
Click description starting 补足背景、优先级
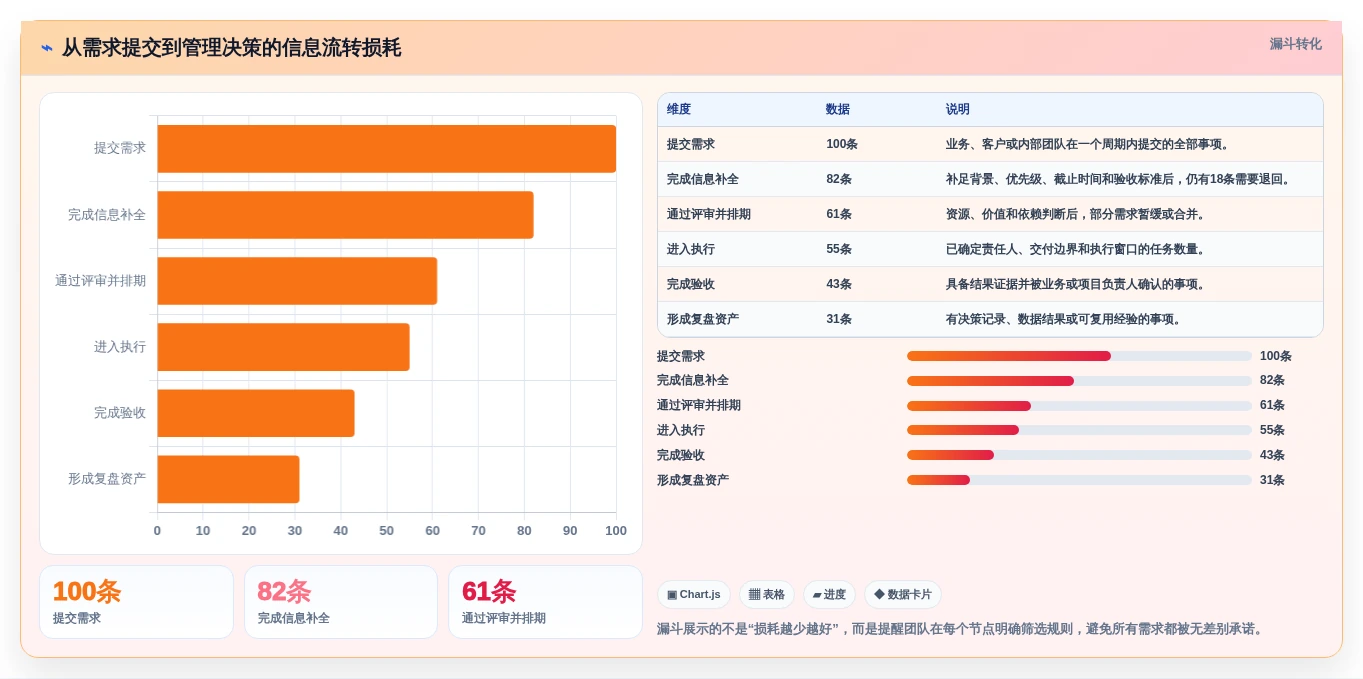1121,179
